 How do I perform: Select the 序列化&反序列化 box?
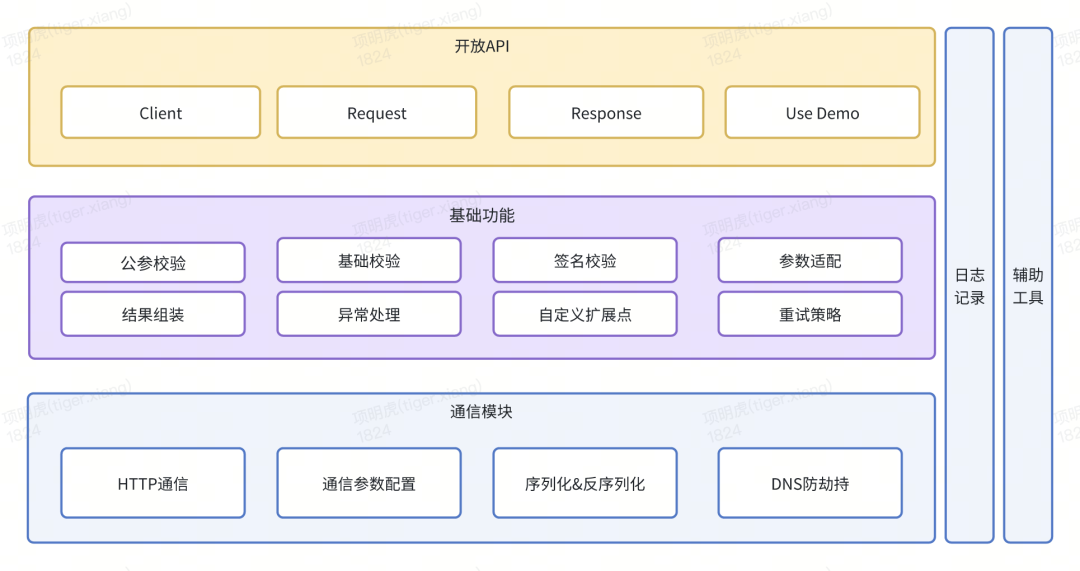tap(585, 483)
